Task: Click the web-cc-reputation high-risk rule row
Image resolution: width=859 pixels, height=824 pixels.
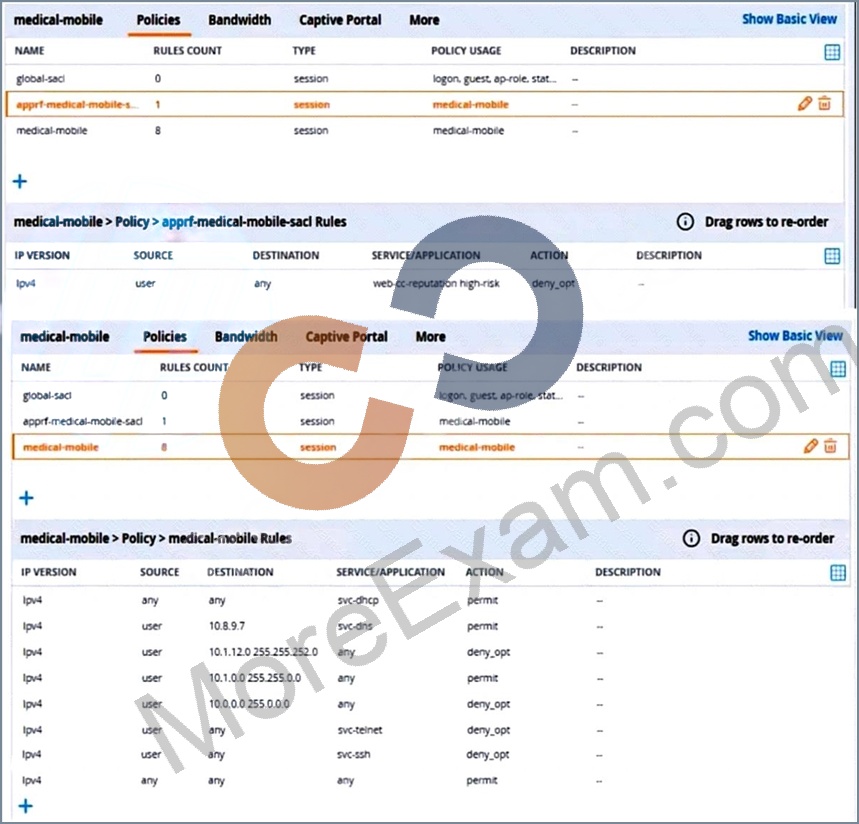Action: (x=425, y=283)
